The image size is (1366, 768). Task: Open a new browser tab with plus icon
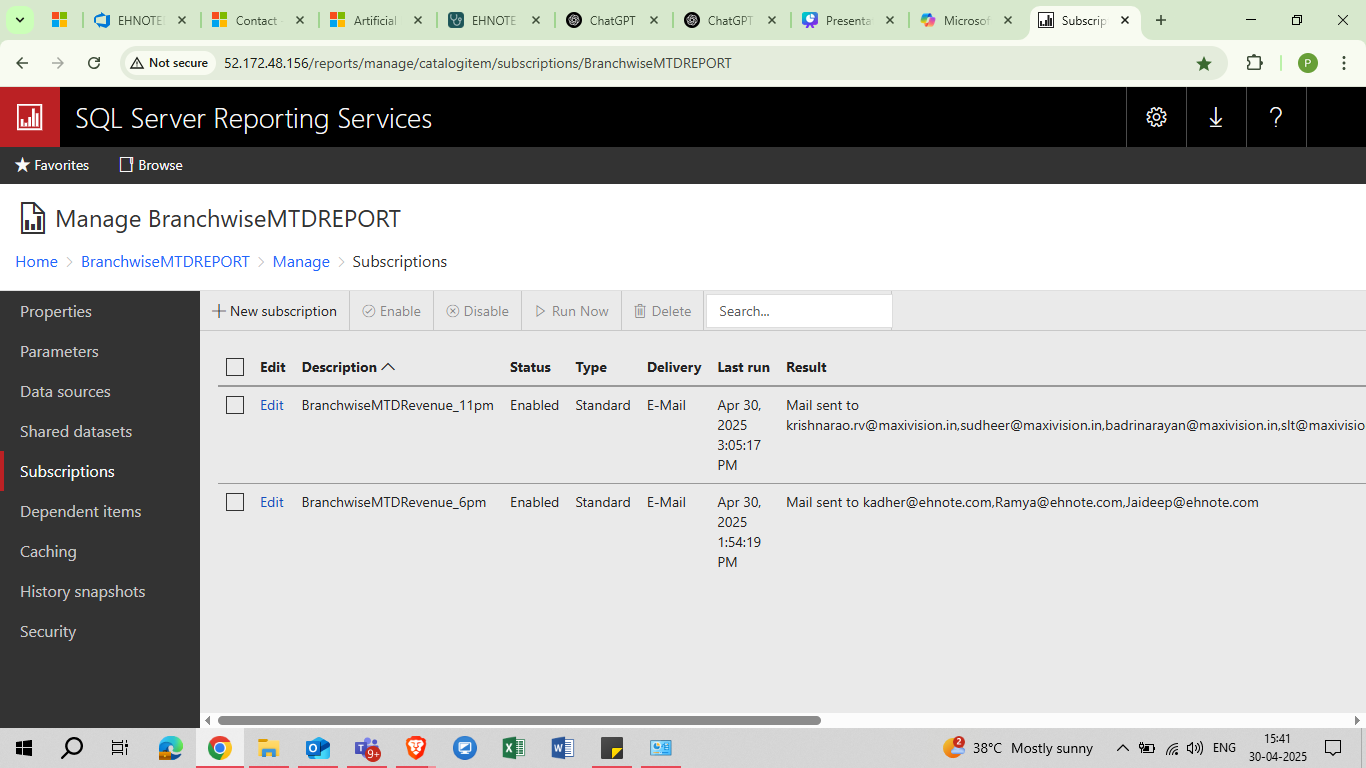(x=1160, y=20)
